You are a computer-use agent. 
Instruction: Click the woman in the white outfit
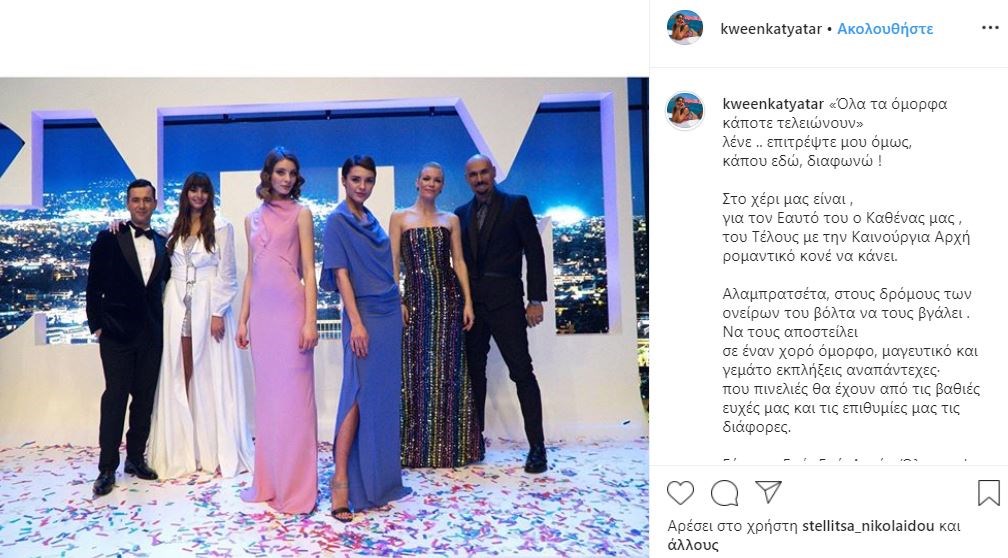click(199, 325)
